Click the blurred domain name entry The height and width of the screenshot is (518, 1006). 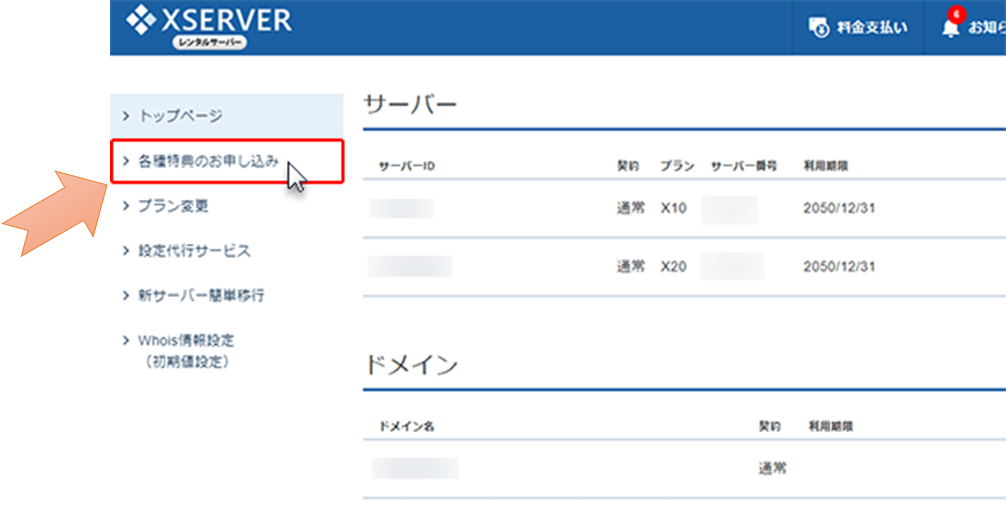click(415, 468)
